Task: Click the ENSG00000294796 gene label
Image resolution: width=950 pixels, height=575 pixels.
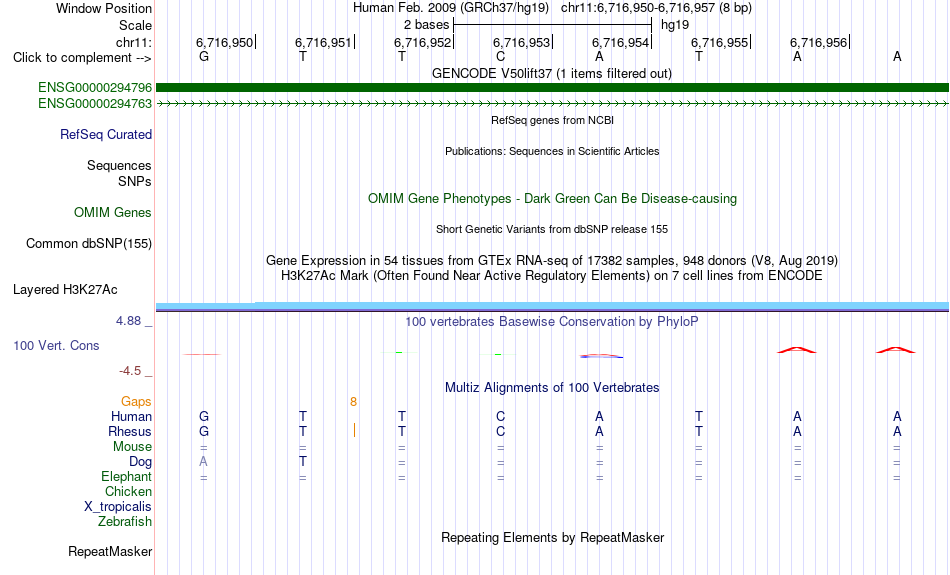Action: pos(95,88)
